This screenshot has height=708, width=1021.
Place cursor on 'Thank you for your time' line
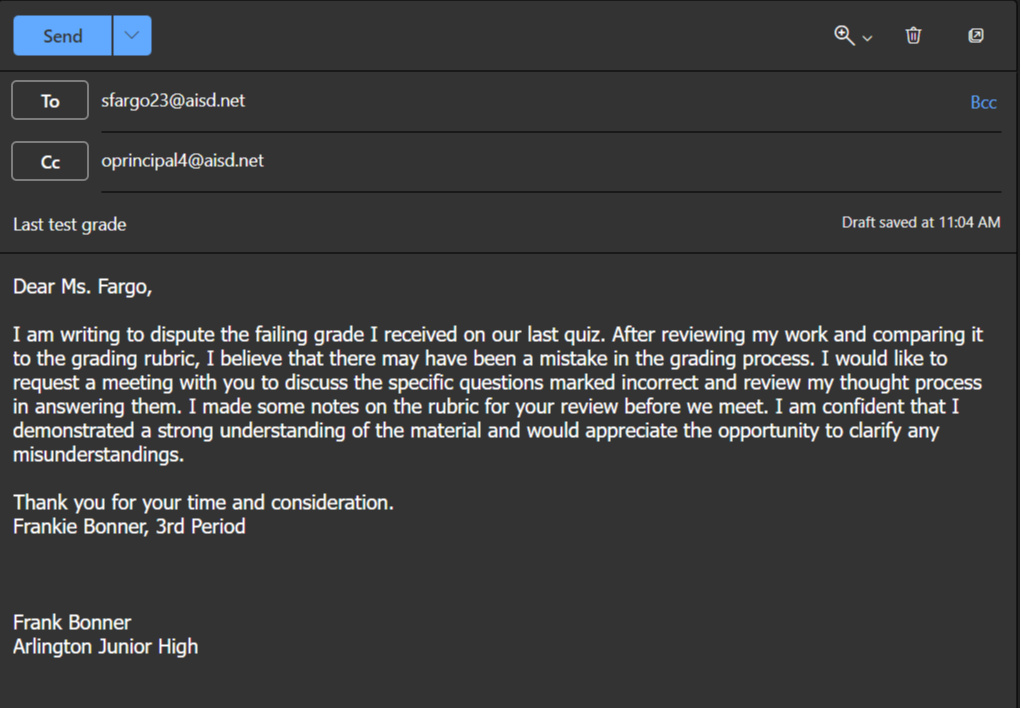pyautogui.click(x=203, y=503)
